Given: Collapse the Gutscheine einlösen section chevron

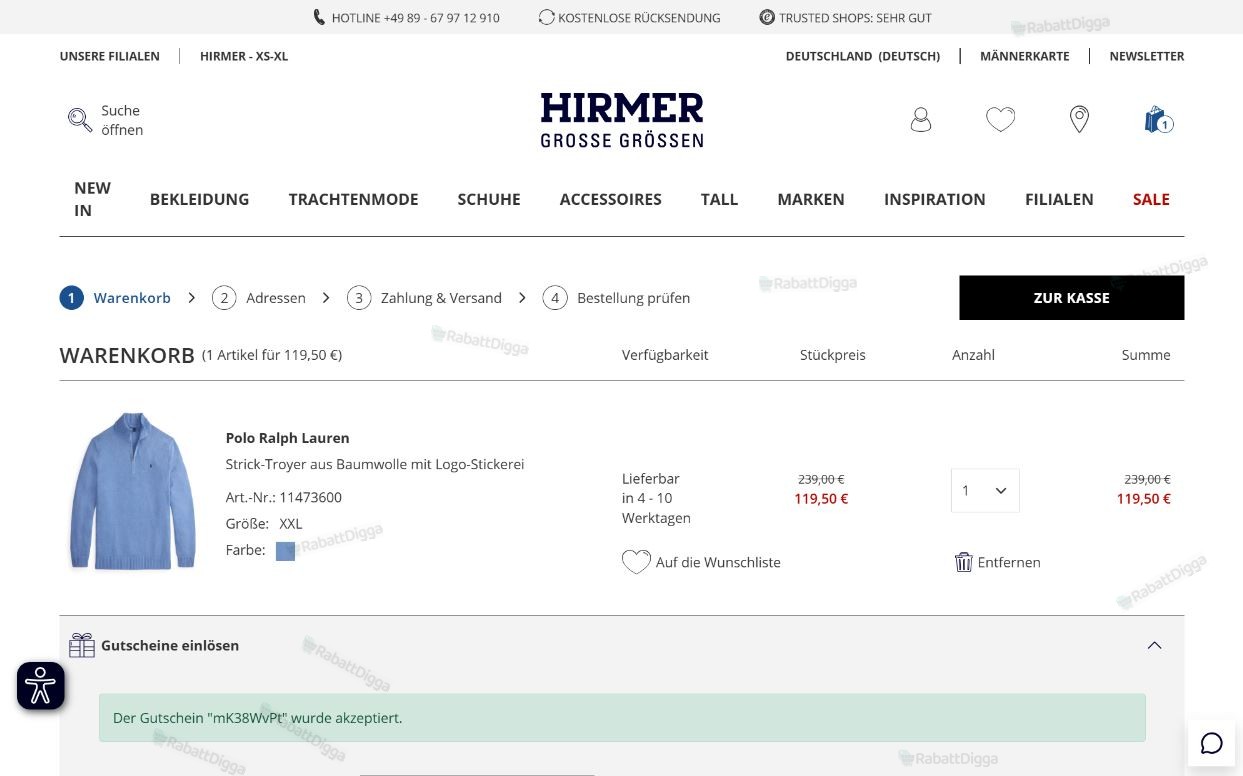Looking at the screenshot, I should tap(1154, 645).
